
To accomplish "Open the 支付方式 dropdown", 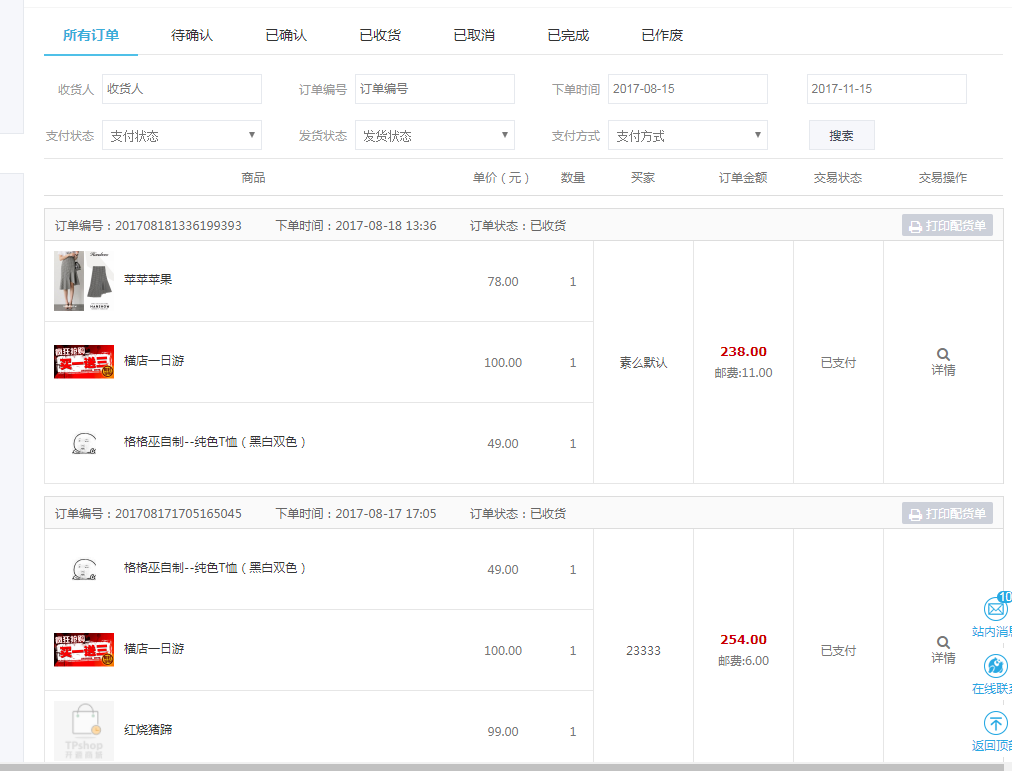I will (688, 136).
